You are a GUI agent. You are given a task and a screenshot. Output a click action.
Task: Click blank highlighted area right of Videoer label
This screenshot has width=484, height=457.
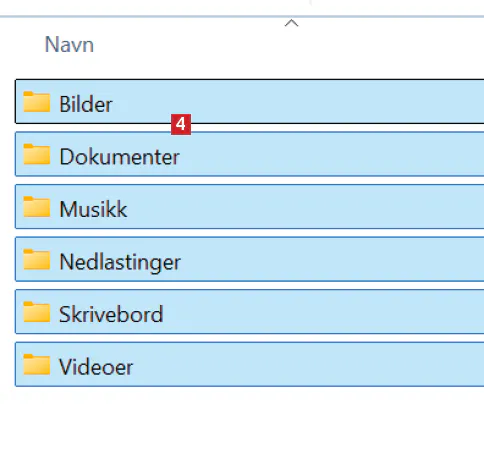coord(309,364)
